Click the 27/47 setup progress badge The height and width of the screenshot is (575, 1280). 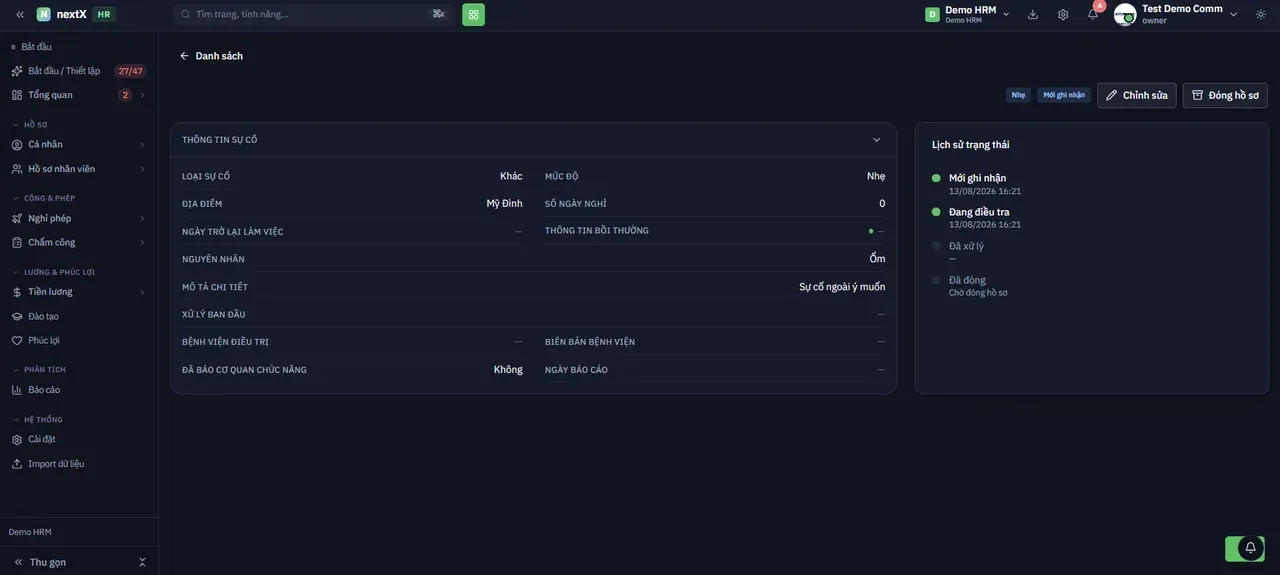[x=130, y=71]
